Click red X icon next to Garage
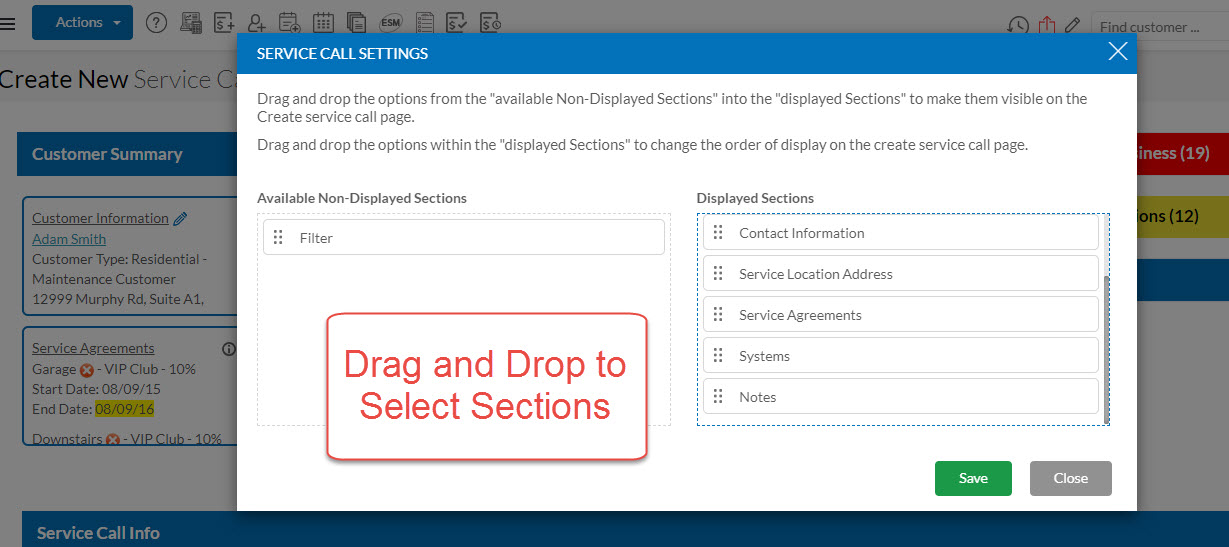The height and width of the screenshot is (547, 1229). 86,369
